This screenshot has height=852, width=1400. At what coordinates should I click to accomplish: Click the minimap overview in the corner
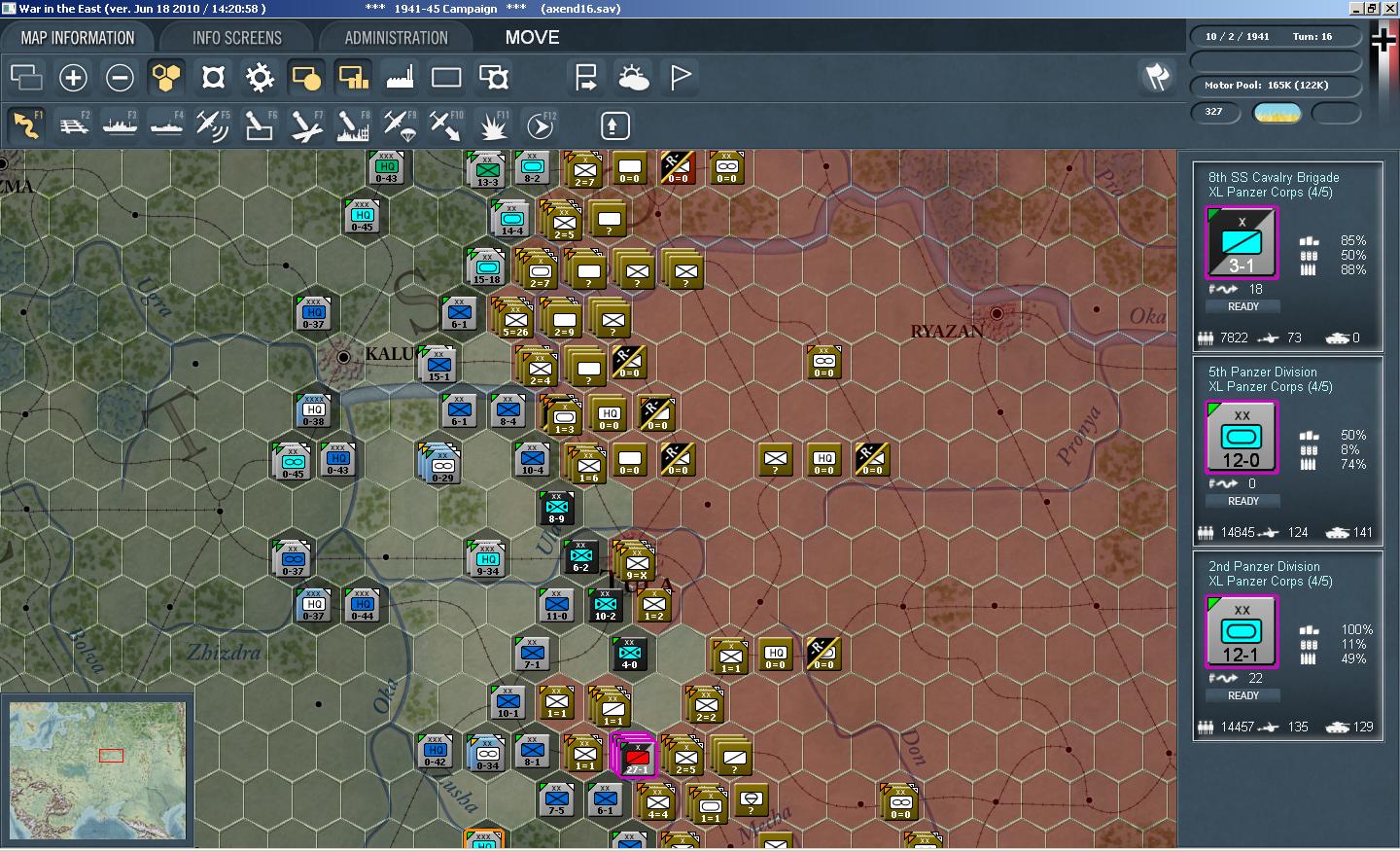coord(97,770)
